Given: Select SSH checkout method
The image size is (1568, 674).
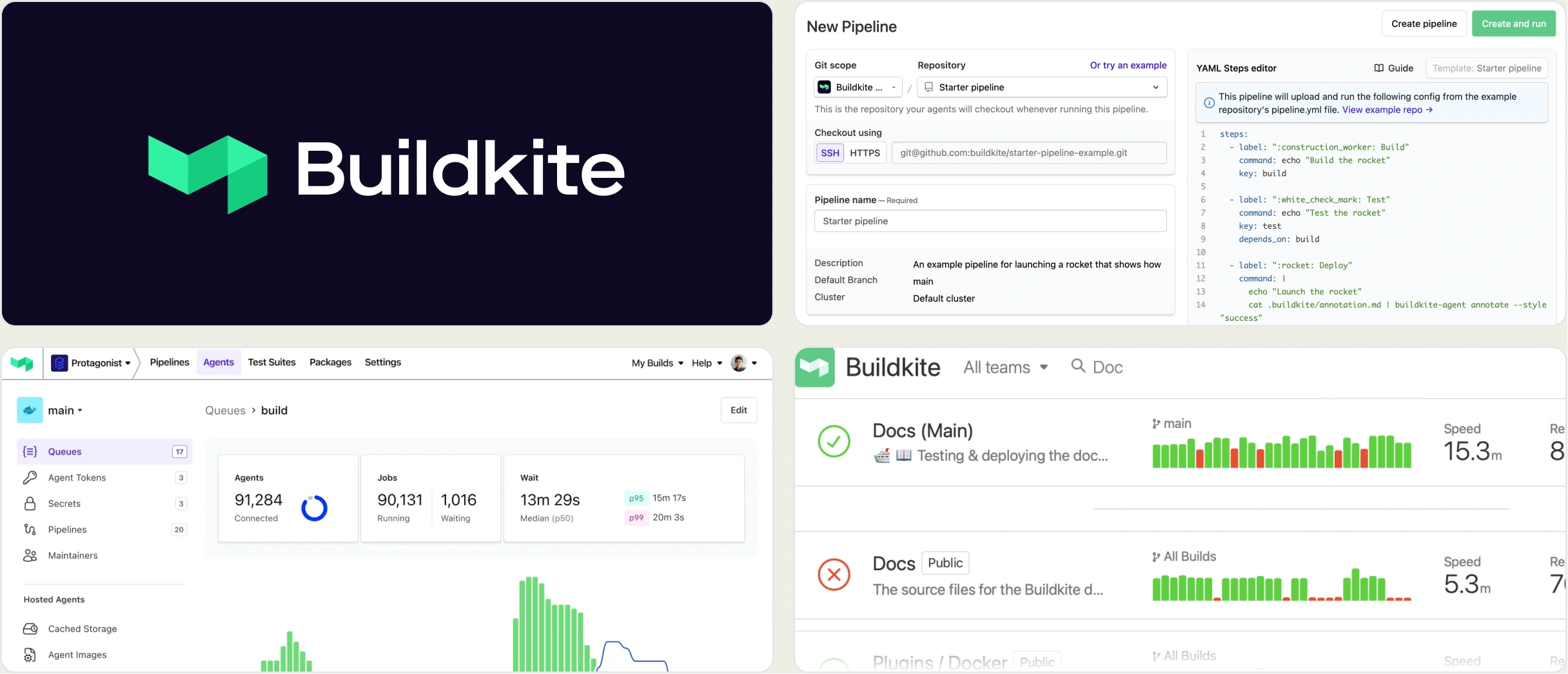Looking at the screenshot, I should [830, 153].
